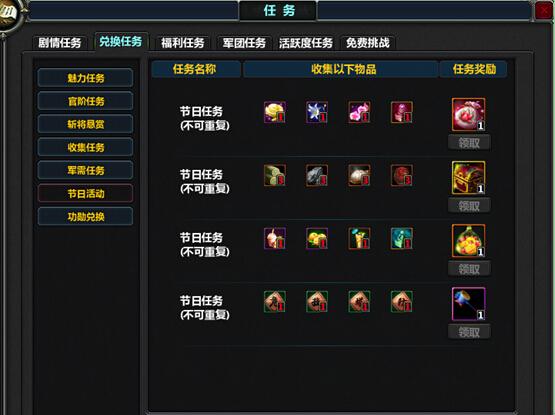The width and height of the screenshot is (555, 415).
Task: Select the golden treasure chest reward icon
Action: (x=468, y=178)
